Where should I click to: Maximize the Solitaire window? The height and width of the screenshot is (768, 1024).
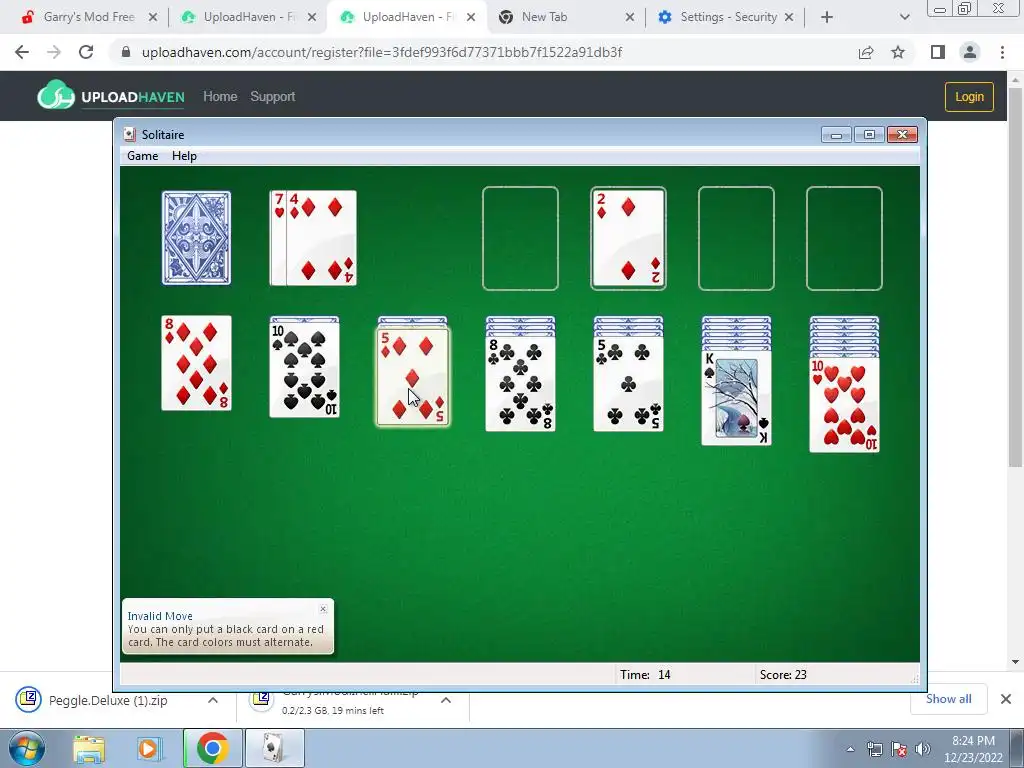(x=869, y=135)
